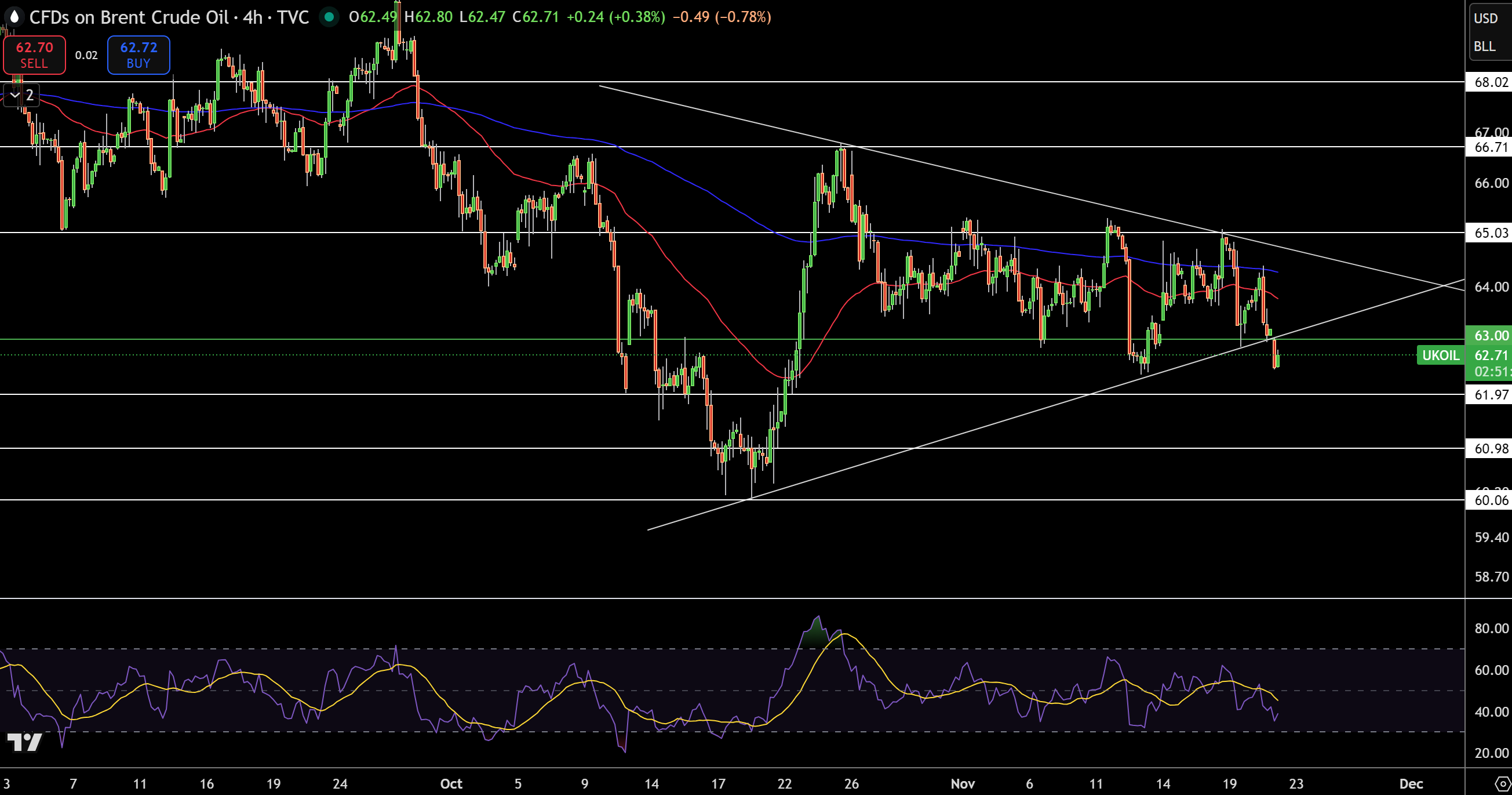The image size is (1512, 795).
Task: Click the oil droplet symbol logo
Action: click(x=14, y=17)
